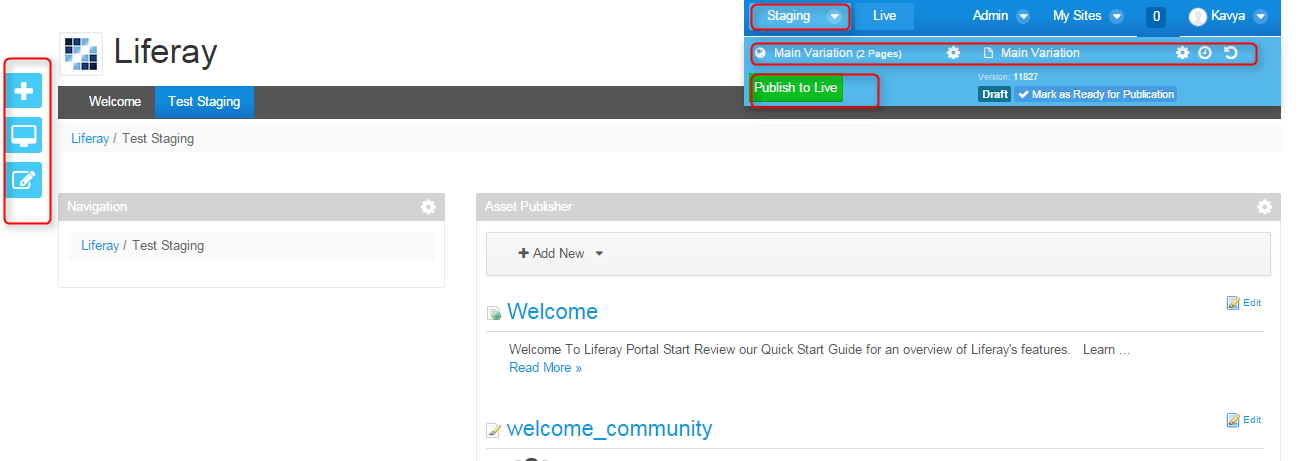This screenshot has width=1315, height=461.
Task: Open the site pages variation gear settings
Action: click(953, 53)
